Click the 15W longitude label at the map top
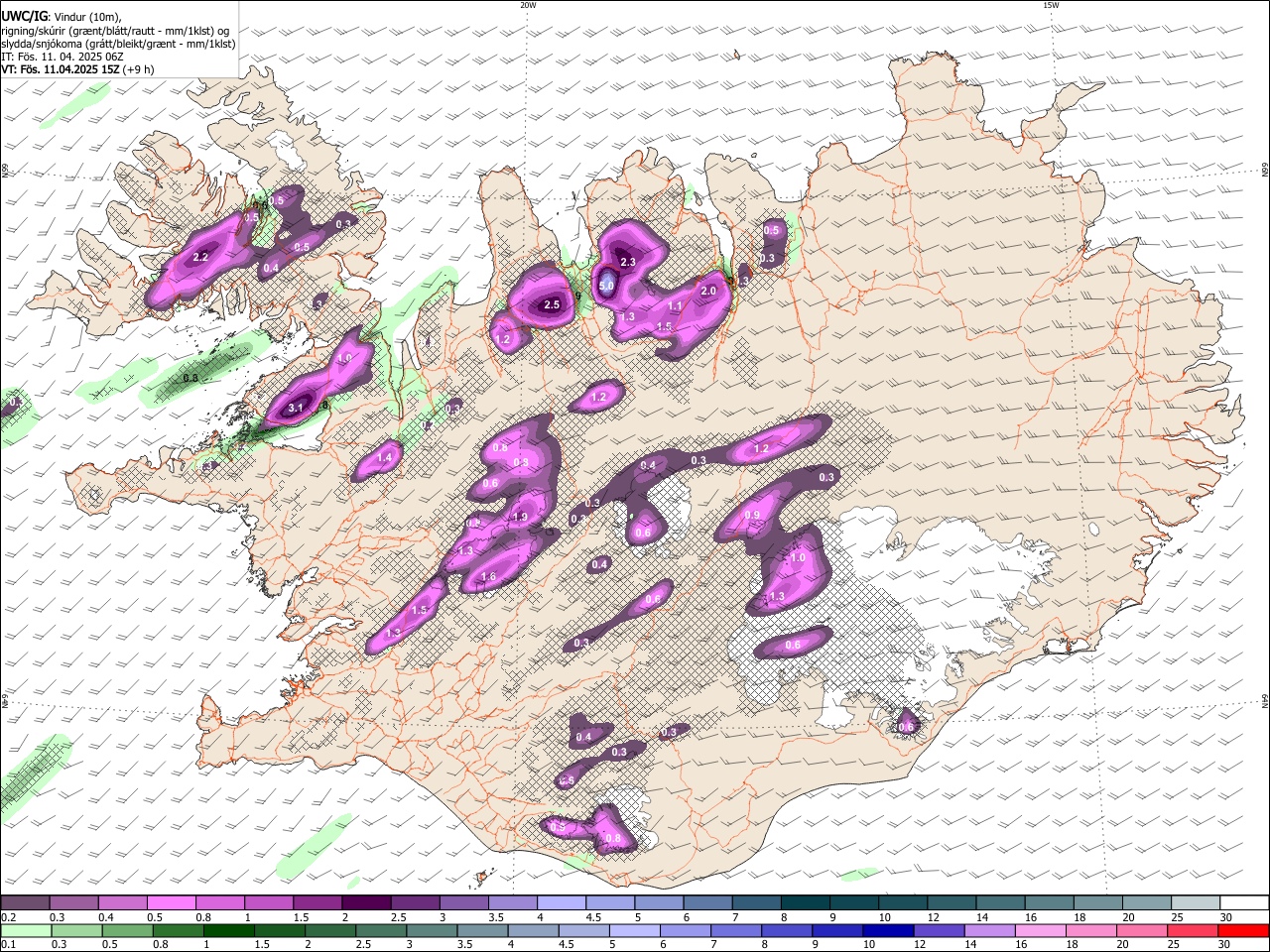The image size is (1270, 952). pos(1052,5)
